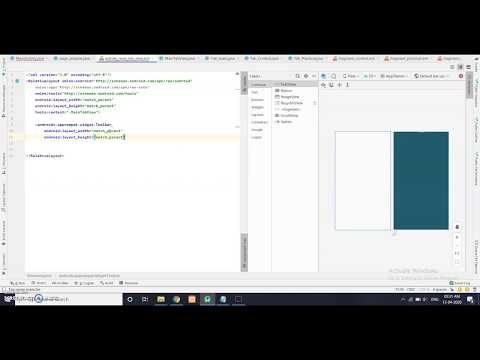Click the gutter class icon beside RelativeLayout line
480x360 pixels.
coord(17,81)
